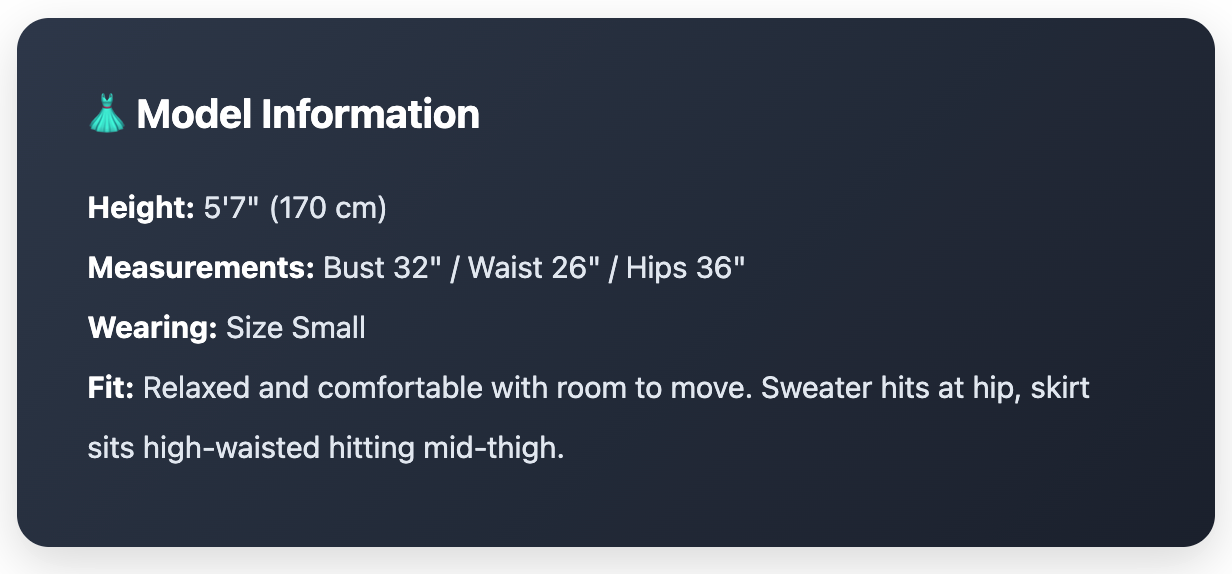This screenshot has width=1232, height=574.
Task: Select the bold Fit label
Action: point(110,387)
